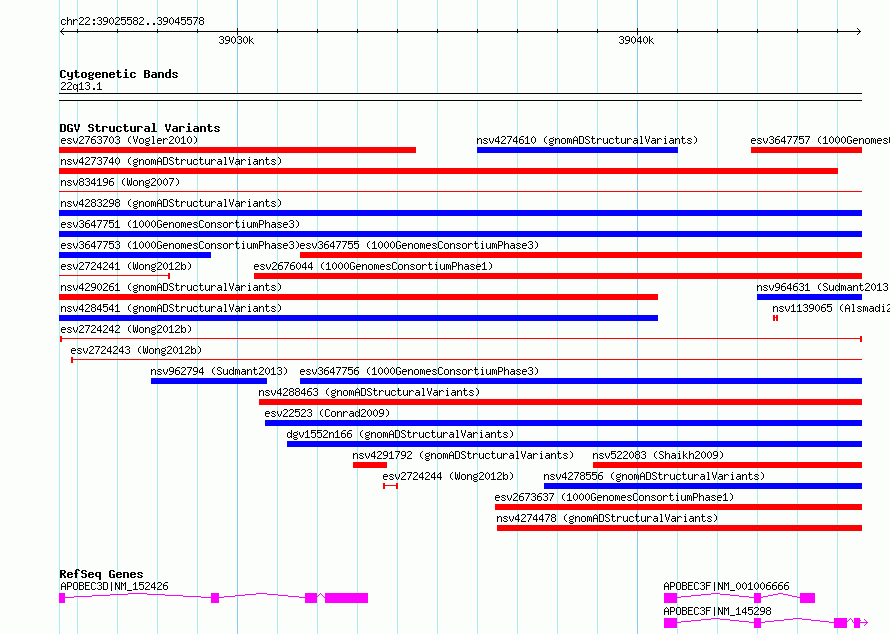Screen dimensions: 890x634
Task: Click the 39040k ruler tick label
Action: pos(636,40)
